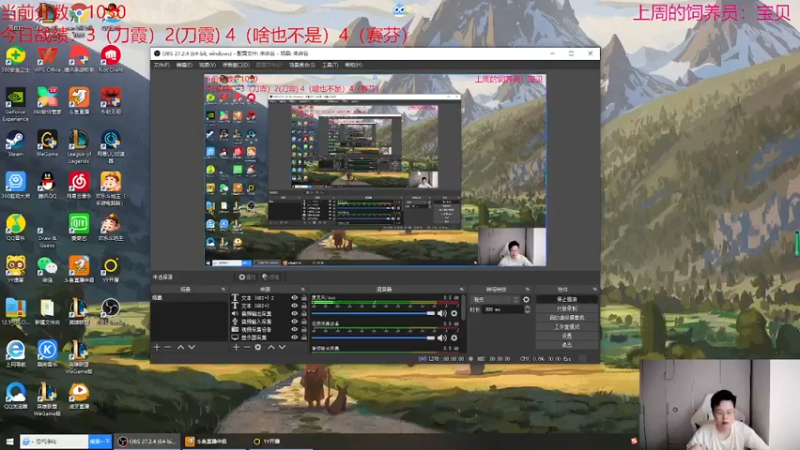Open the Steam desktop shortcut
800x450 pixels.
click(x=15, y=143)
